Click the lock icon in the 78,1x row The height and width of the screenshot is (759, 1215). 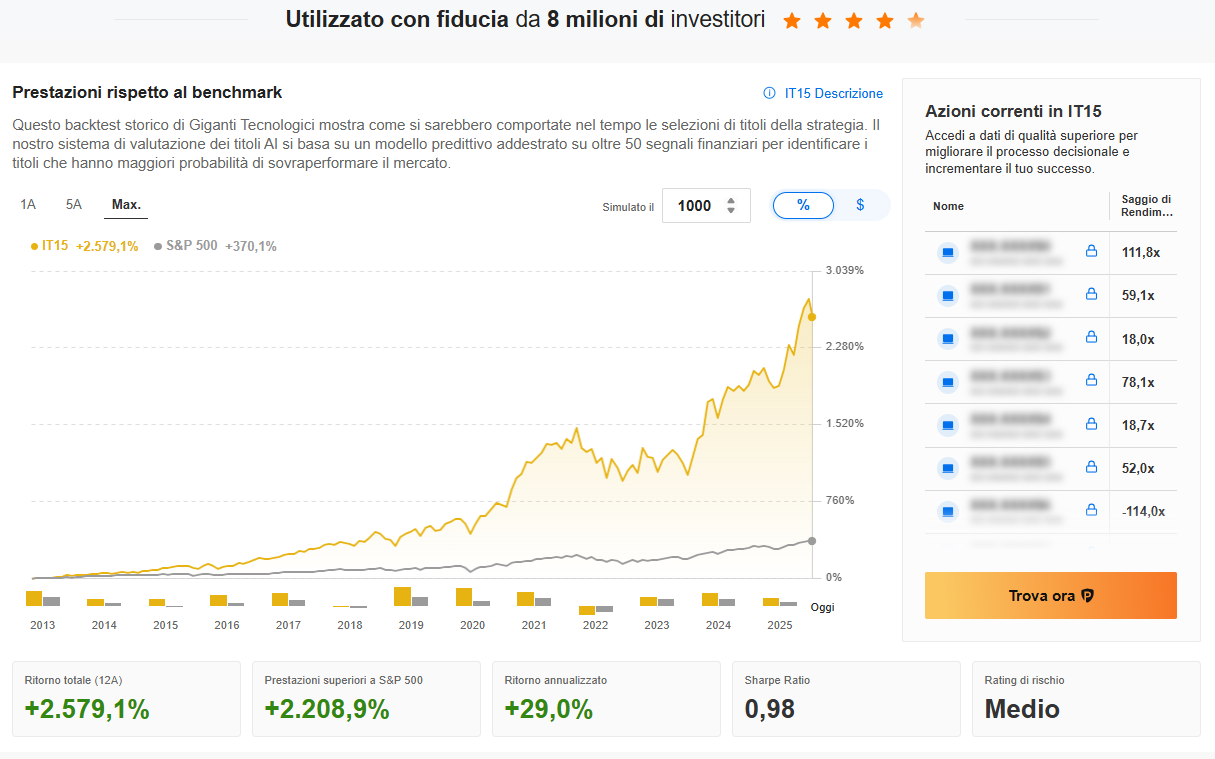(1092, 381)
